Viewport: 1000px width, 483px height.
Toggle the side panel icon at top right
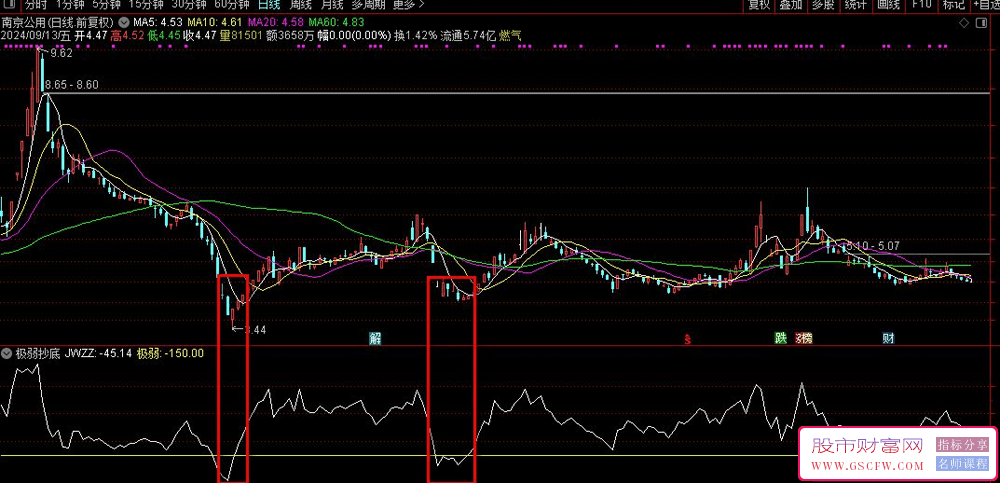pos(981,23)
